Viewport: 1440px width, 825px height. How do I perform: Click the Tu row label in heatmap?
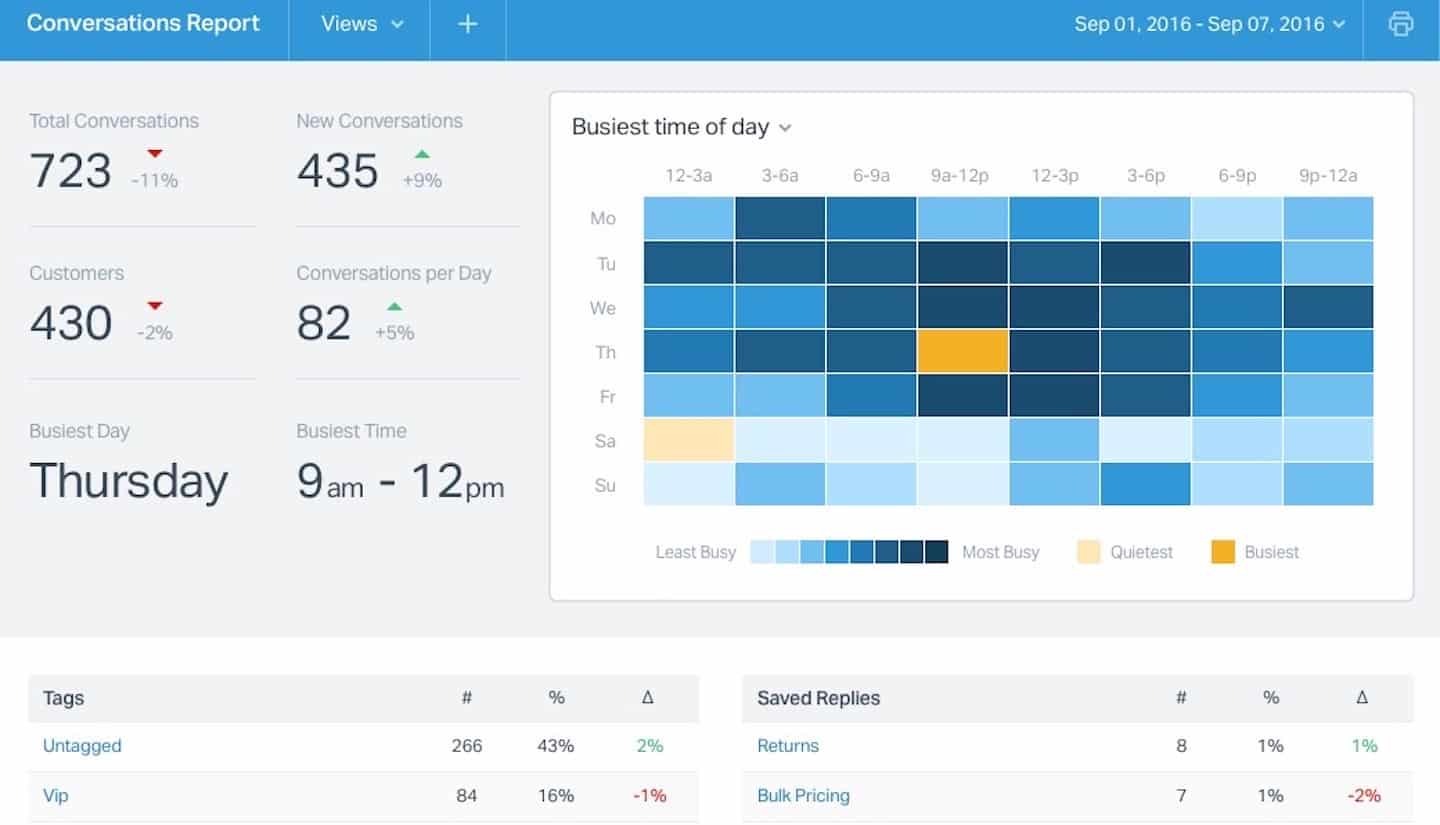(x=604, y=263)
